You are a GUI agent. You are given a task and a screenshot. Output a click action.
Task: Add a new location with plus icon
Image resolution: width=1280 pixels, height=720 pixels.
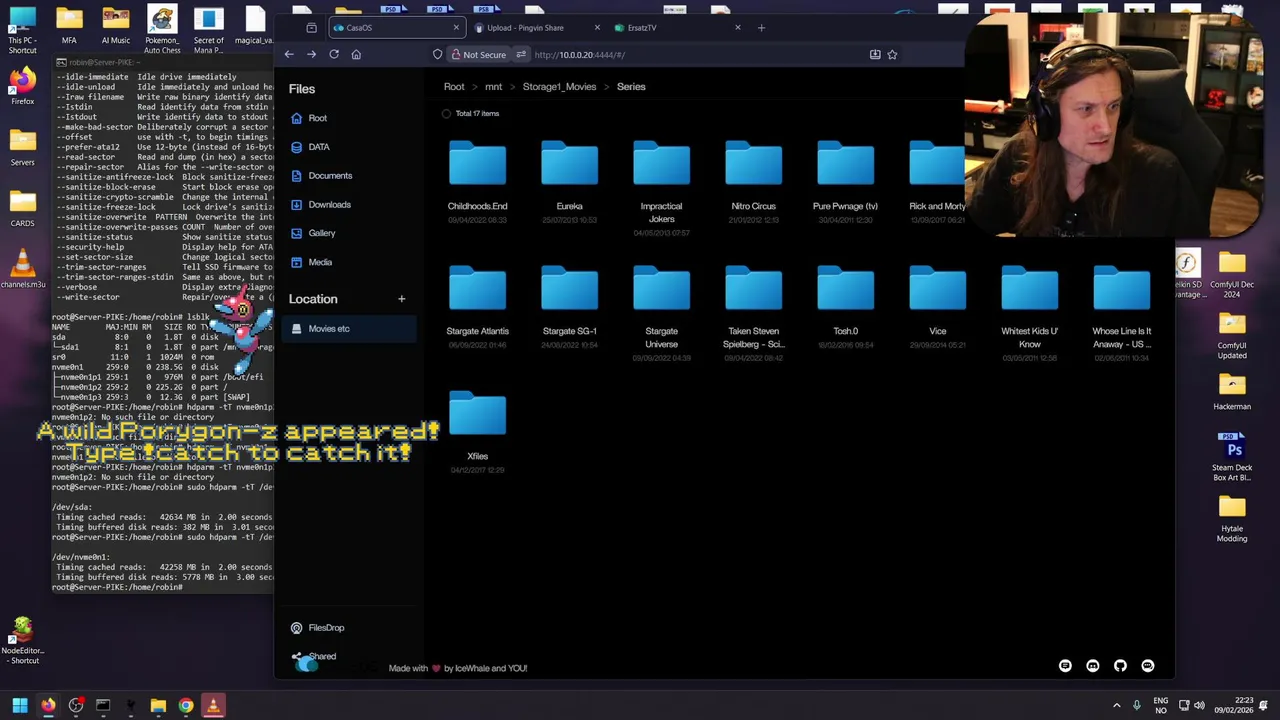click(x=401, y=299)
